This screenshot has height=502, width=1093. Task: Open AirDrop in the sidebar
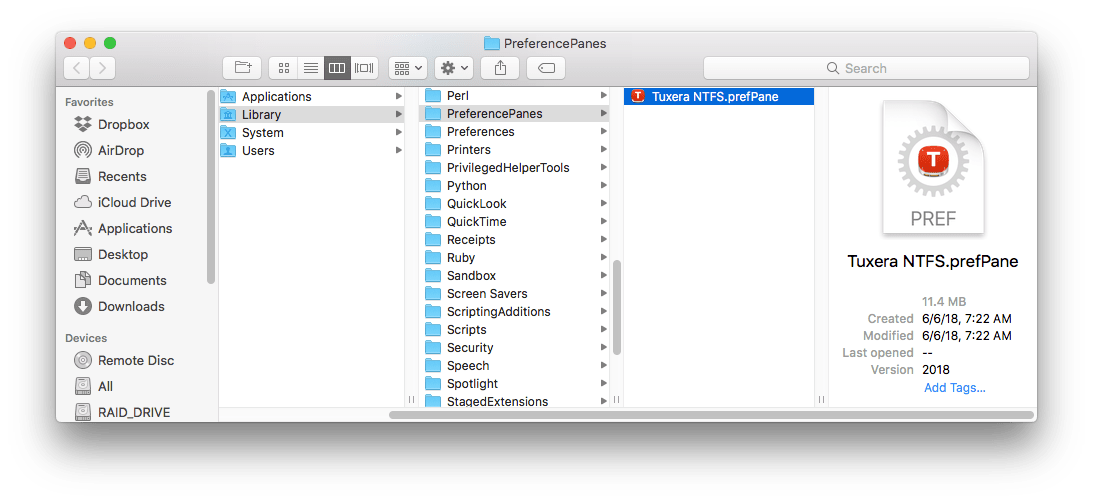point(121,151)
